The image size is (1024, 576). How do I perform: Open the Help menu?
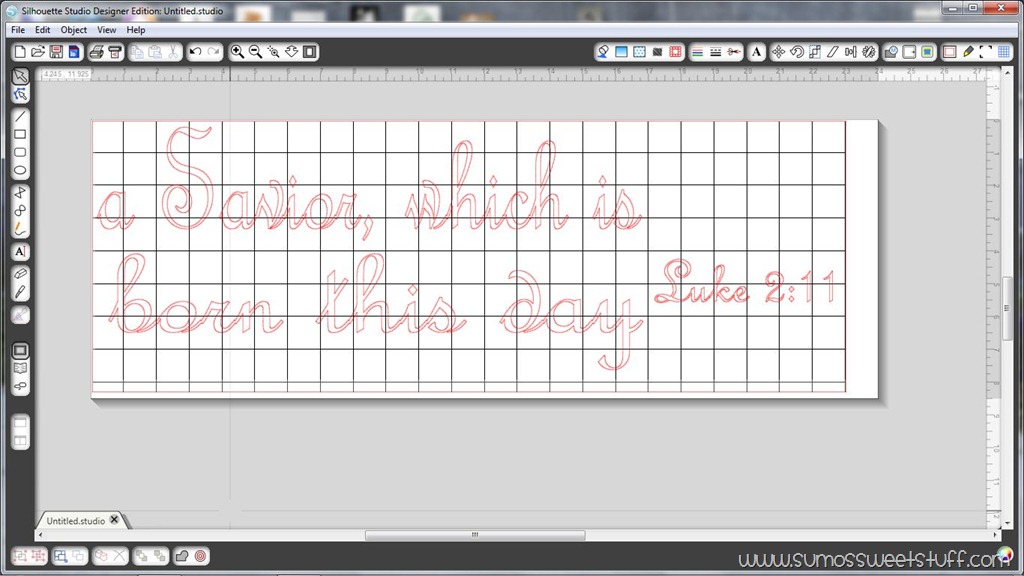pyautogui.click(x=136, y=30)
